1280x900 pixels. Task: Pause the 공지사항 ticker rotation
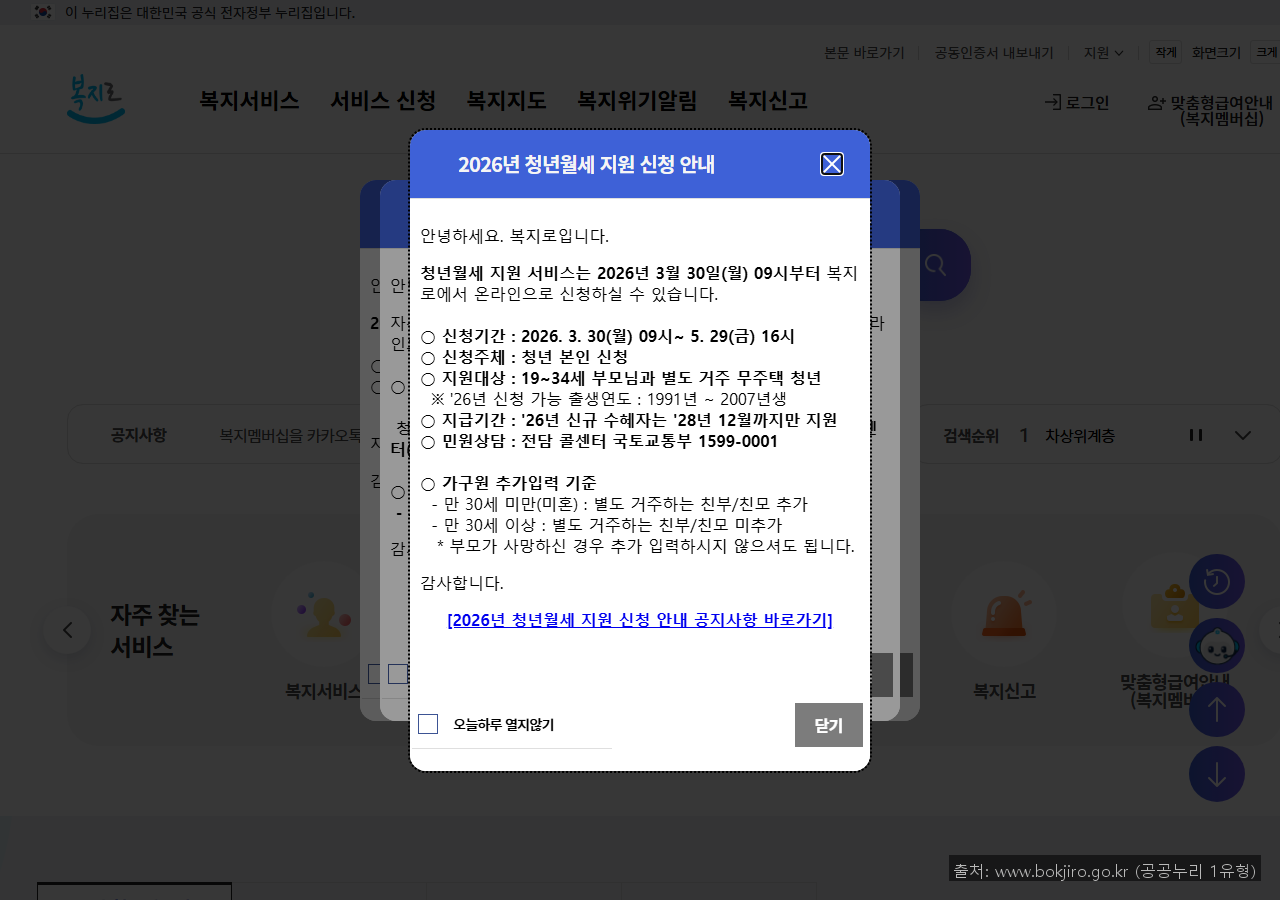[1196, 434]
